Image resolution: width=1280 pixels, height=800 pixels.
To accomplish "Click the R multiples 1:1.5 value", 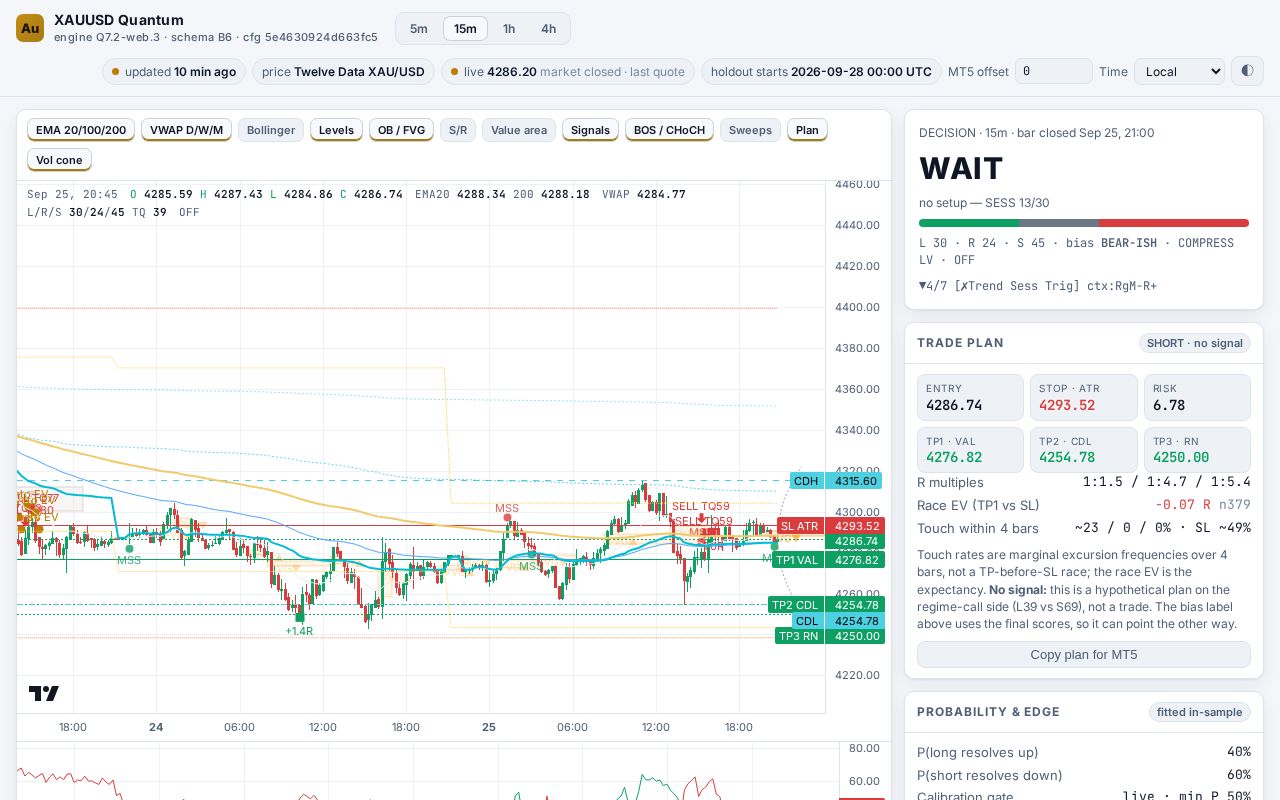I will (1166, 482).
